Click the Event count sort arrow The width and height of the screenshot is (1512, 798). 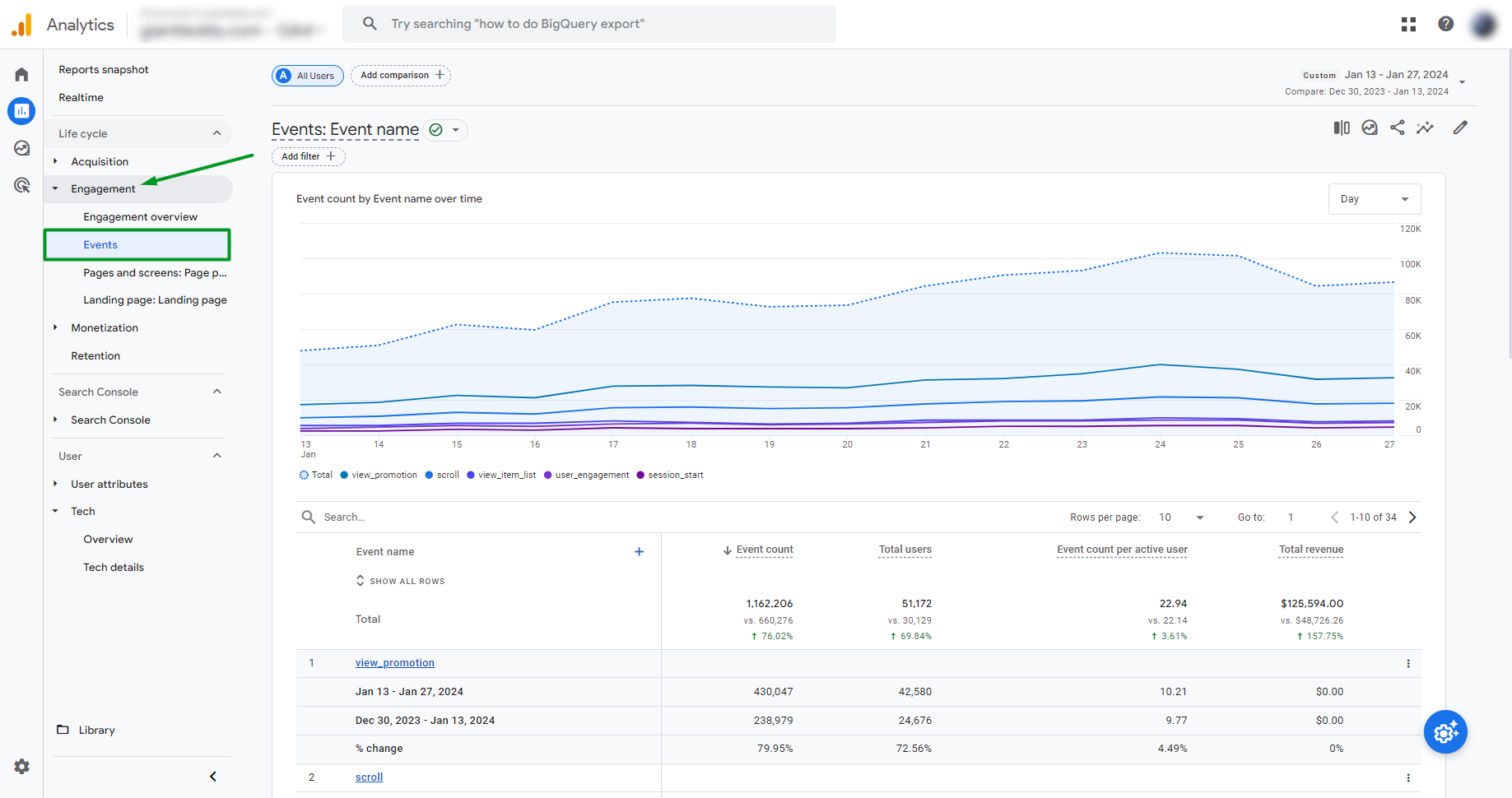[x=728, y=550]
